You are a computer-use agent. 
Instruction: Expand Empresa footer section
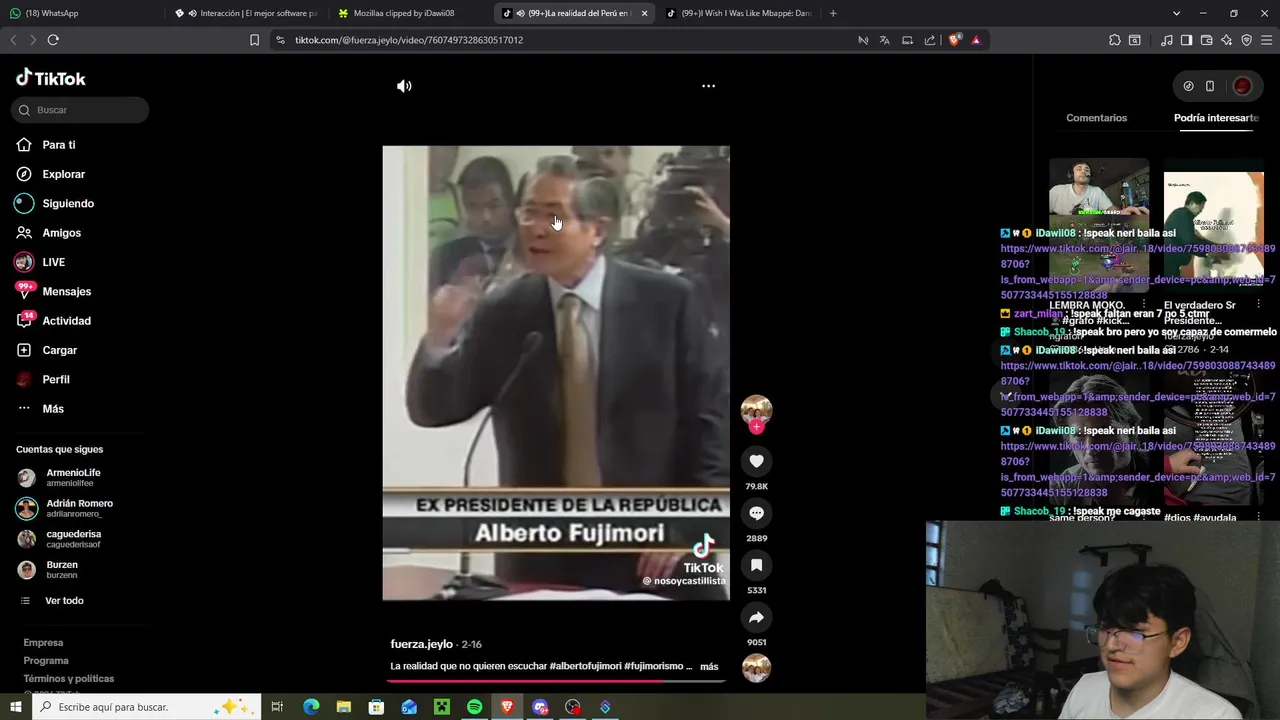pos(43,643)
